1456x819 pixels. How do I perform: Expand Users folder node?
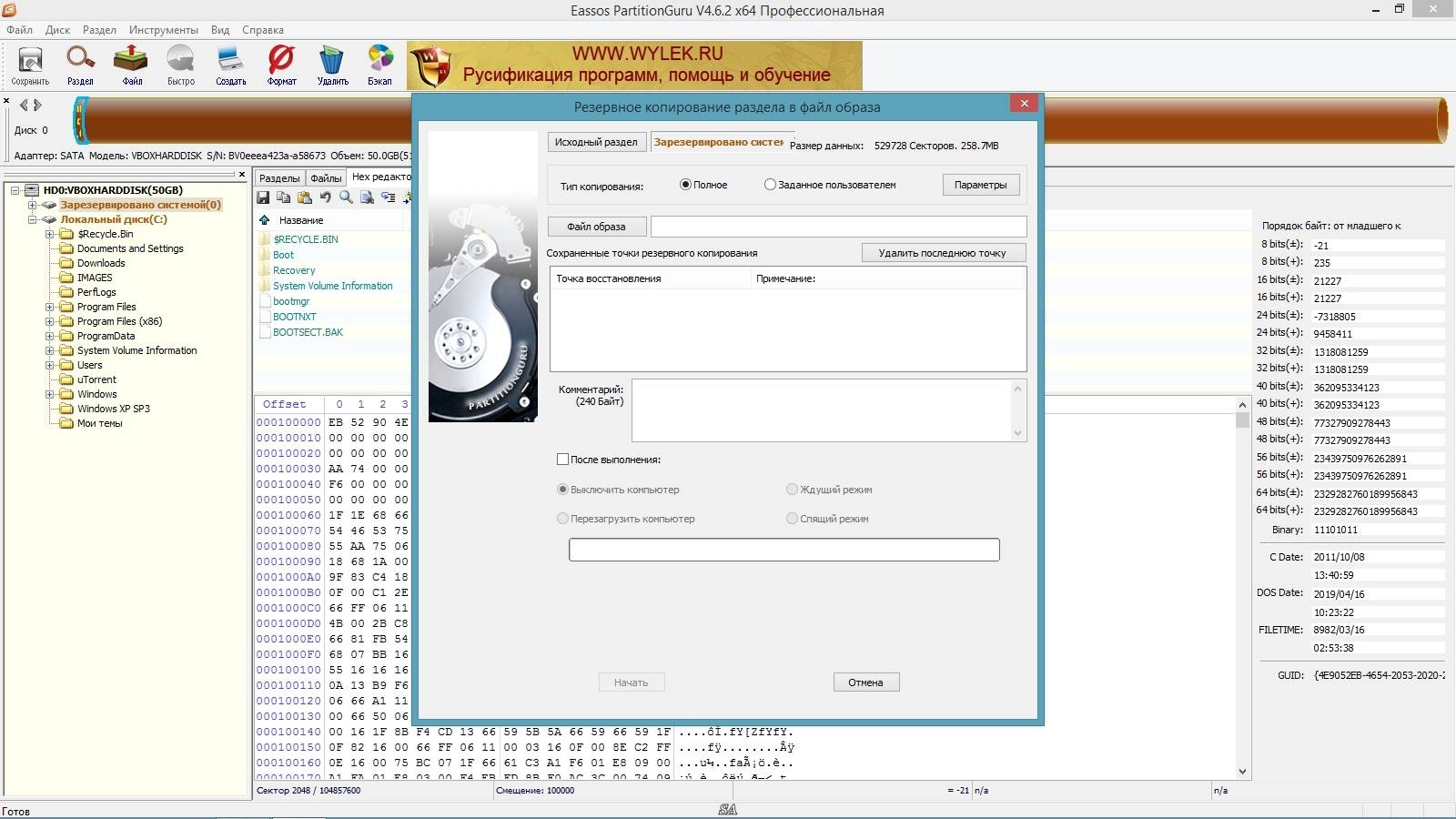coord(50,365)
